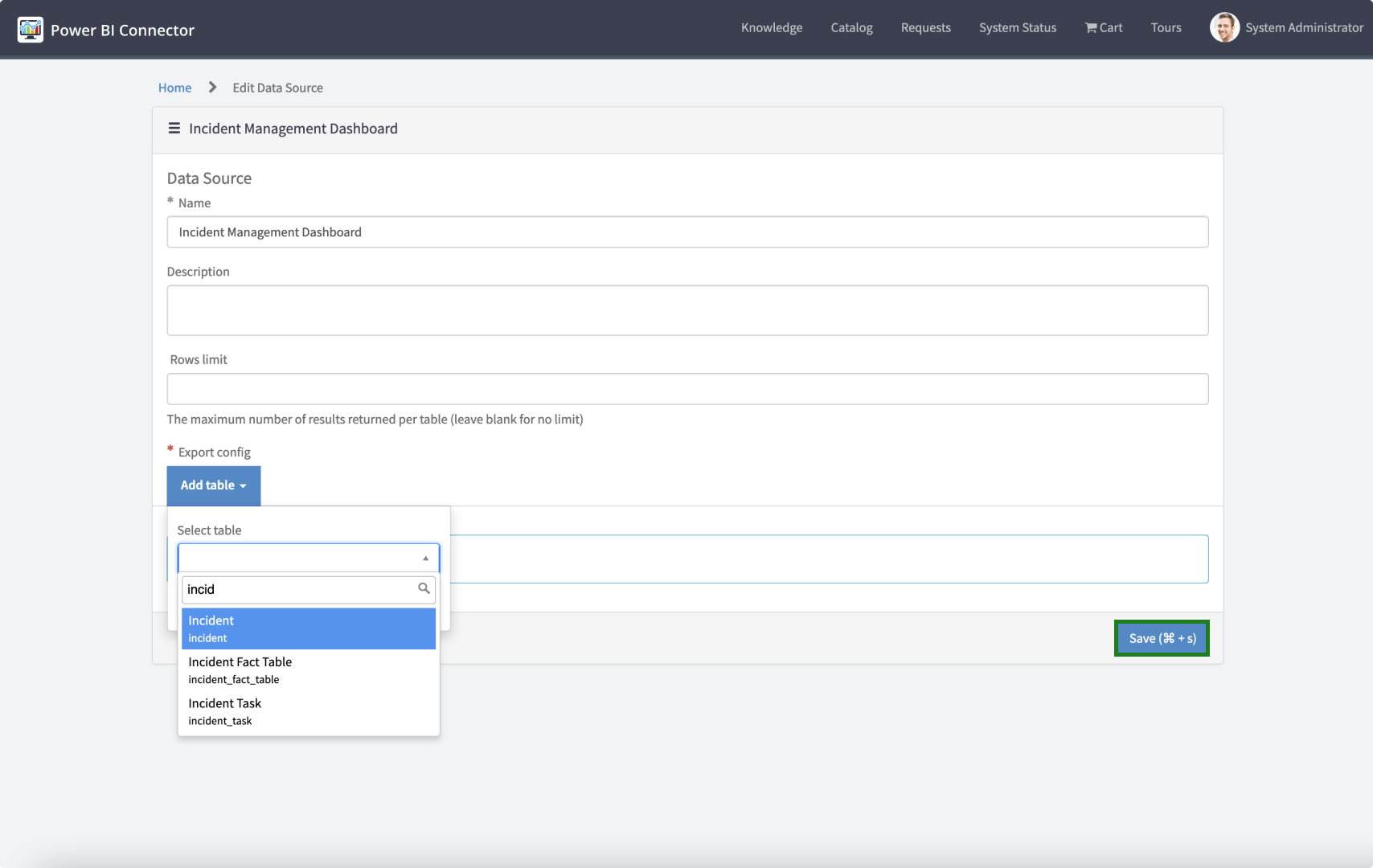The image size is (1373, 868).
Task: Open the System Administrator avatar icon
Action: click(1224, 27)
